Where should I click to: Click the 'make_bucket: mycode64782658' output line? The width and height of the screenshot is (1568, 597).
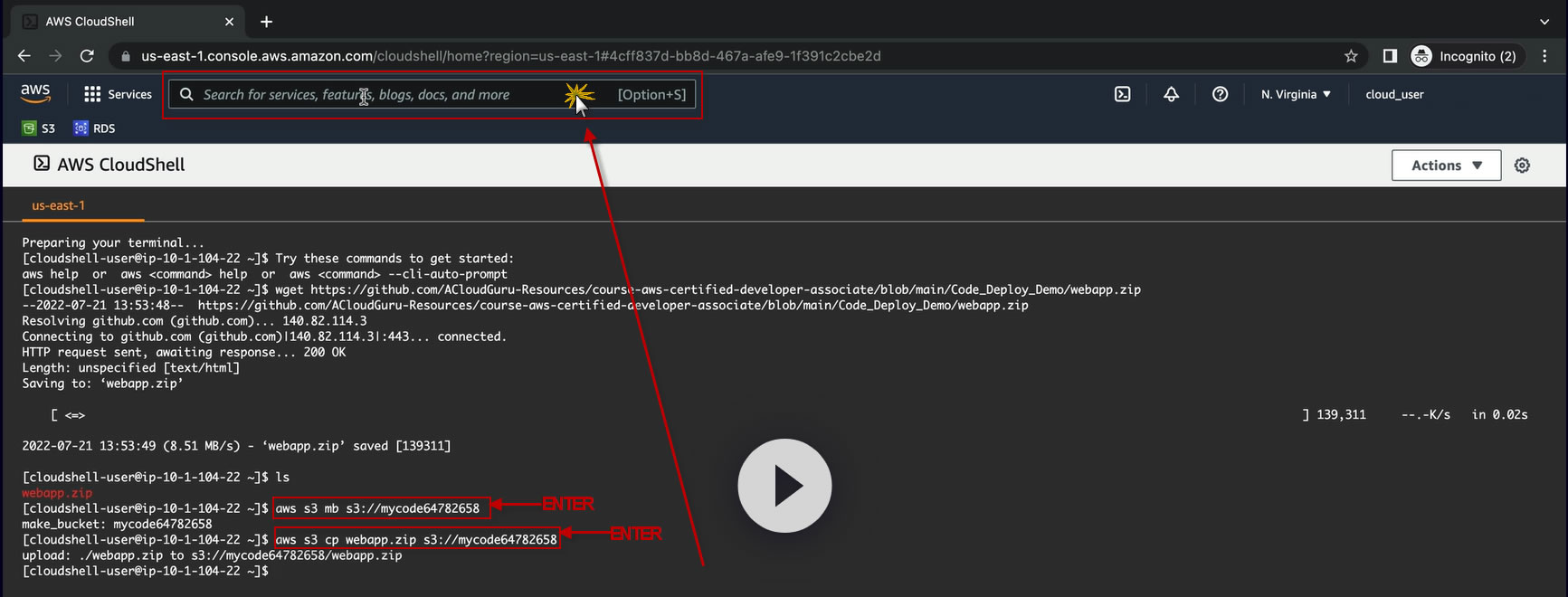pyautogui.click(x=117, y=524)
